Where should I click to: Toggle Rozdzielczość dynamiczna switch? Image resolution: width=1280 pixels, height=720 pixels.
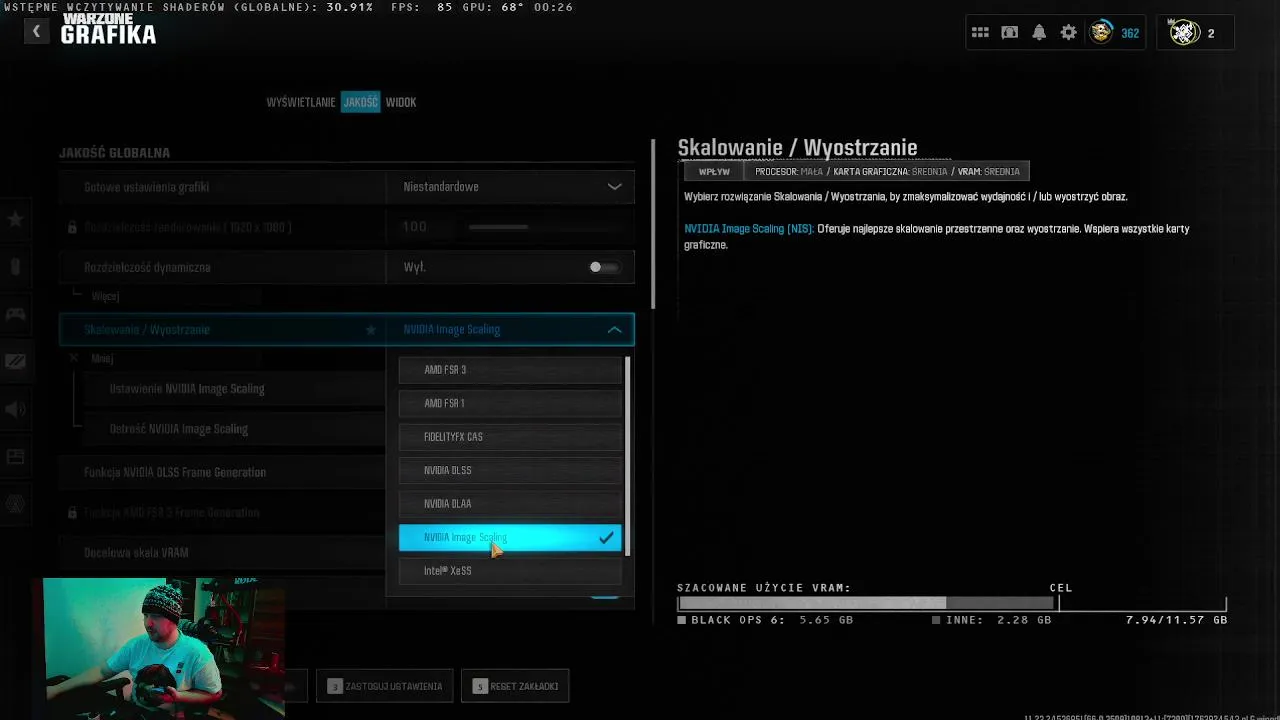[x=603, y=267]
